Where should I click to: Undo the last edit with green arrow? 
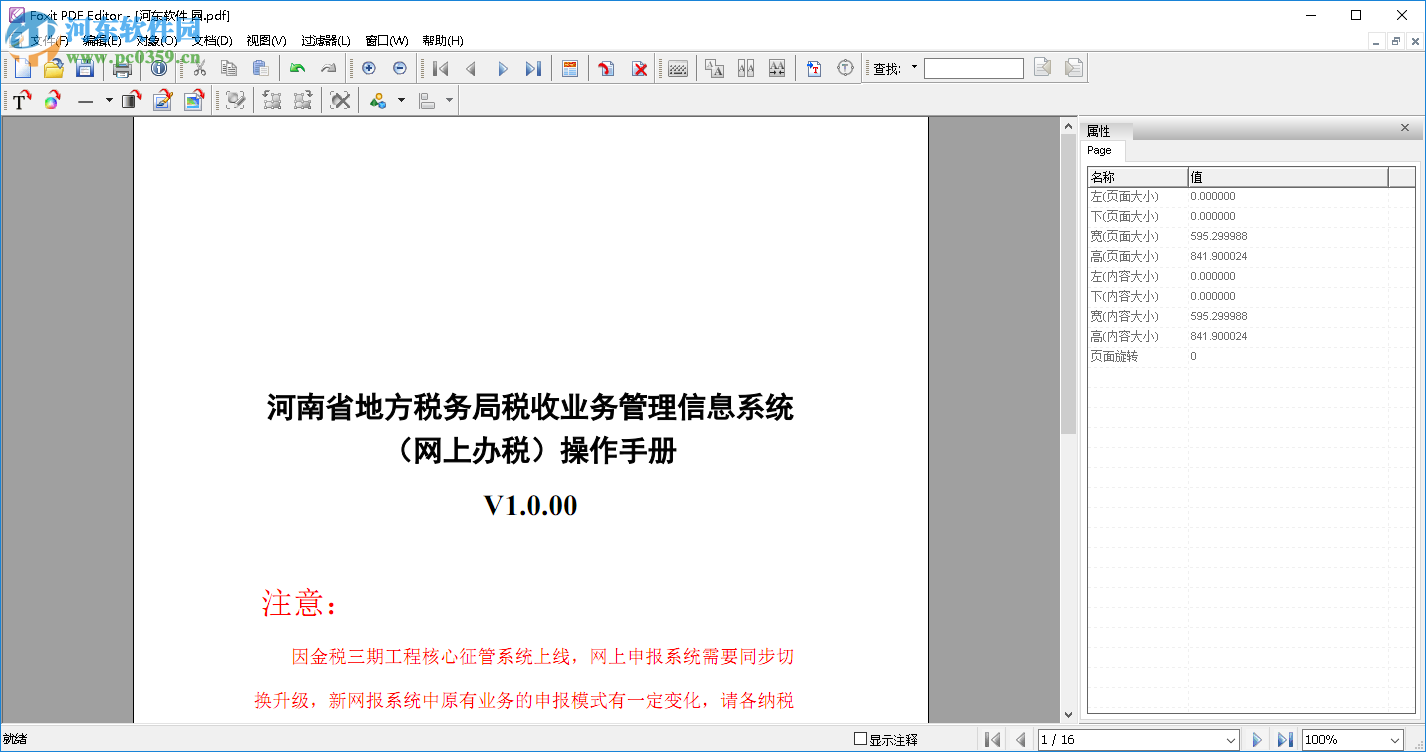coord(298,68)
